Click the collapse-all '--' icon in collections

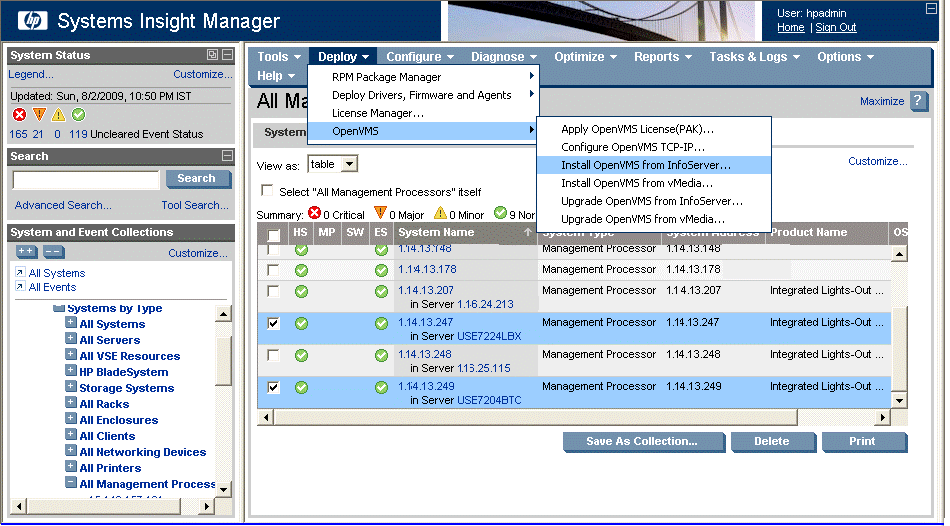click(53, 251)
